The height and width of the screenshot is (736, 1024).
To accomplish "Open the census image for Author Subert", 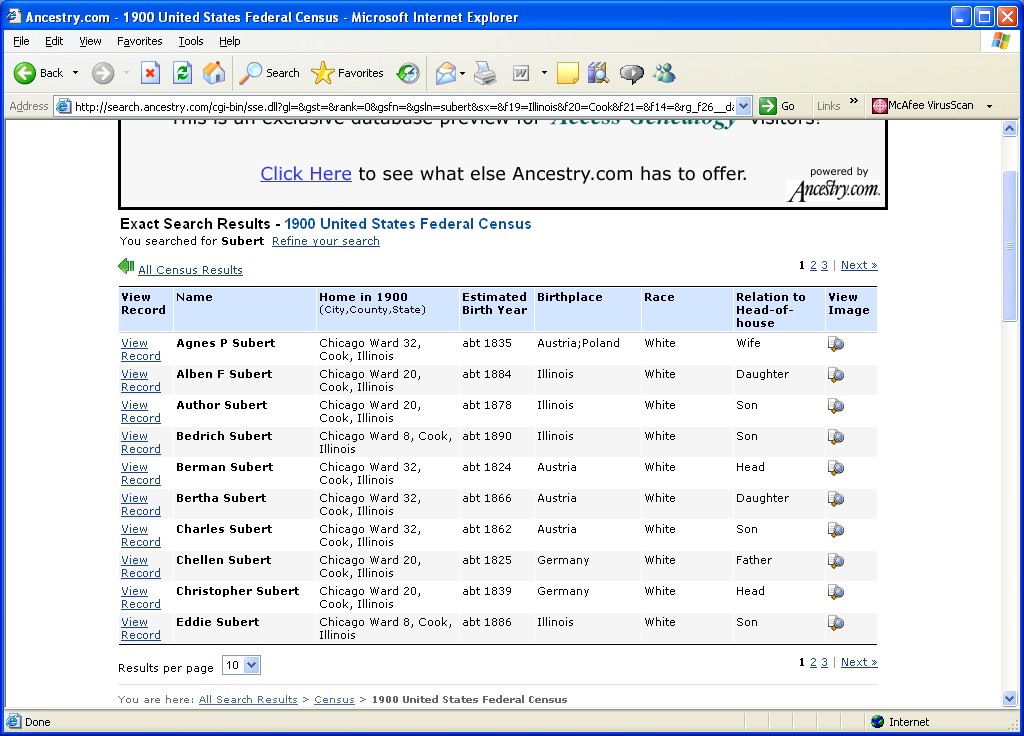I will tap(836, 406).
